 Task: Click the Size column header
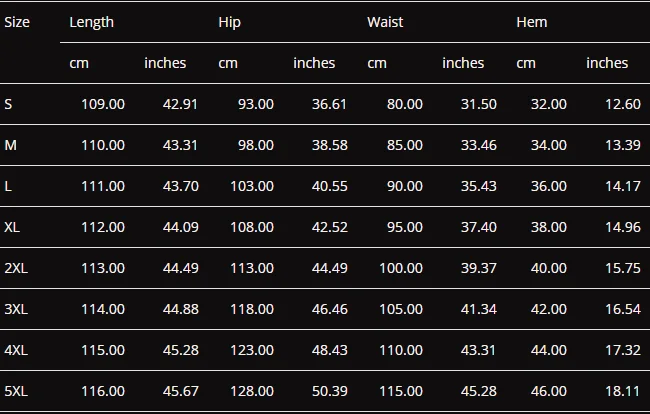(17, 22)
